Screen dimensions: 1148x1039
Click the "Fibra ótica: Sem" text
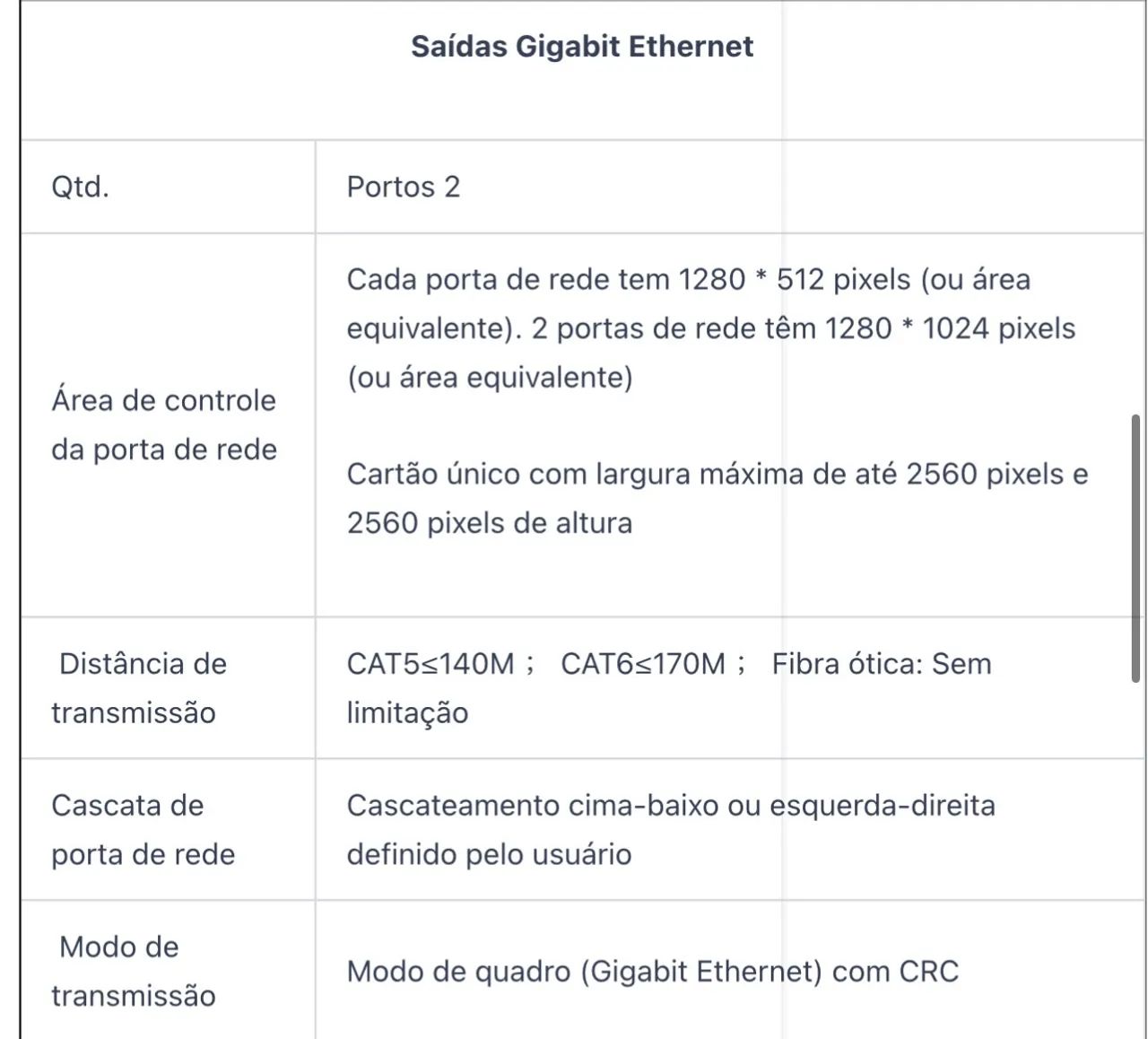[x=882, y=664]
